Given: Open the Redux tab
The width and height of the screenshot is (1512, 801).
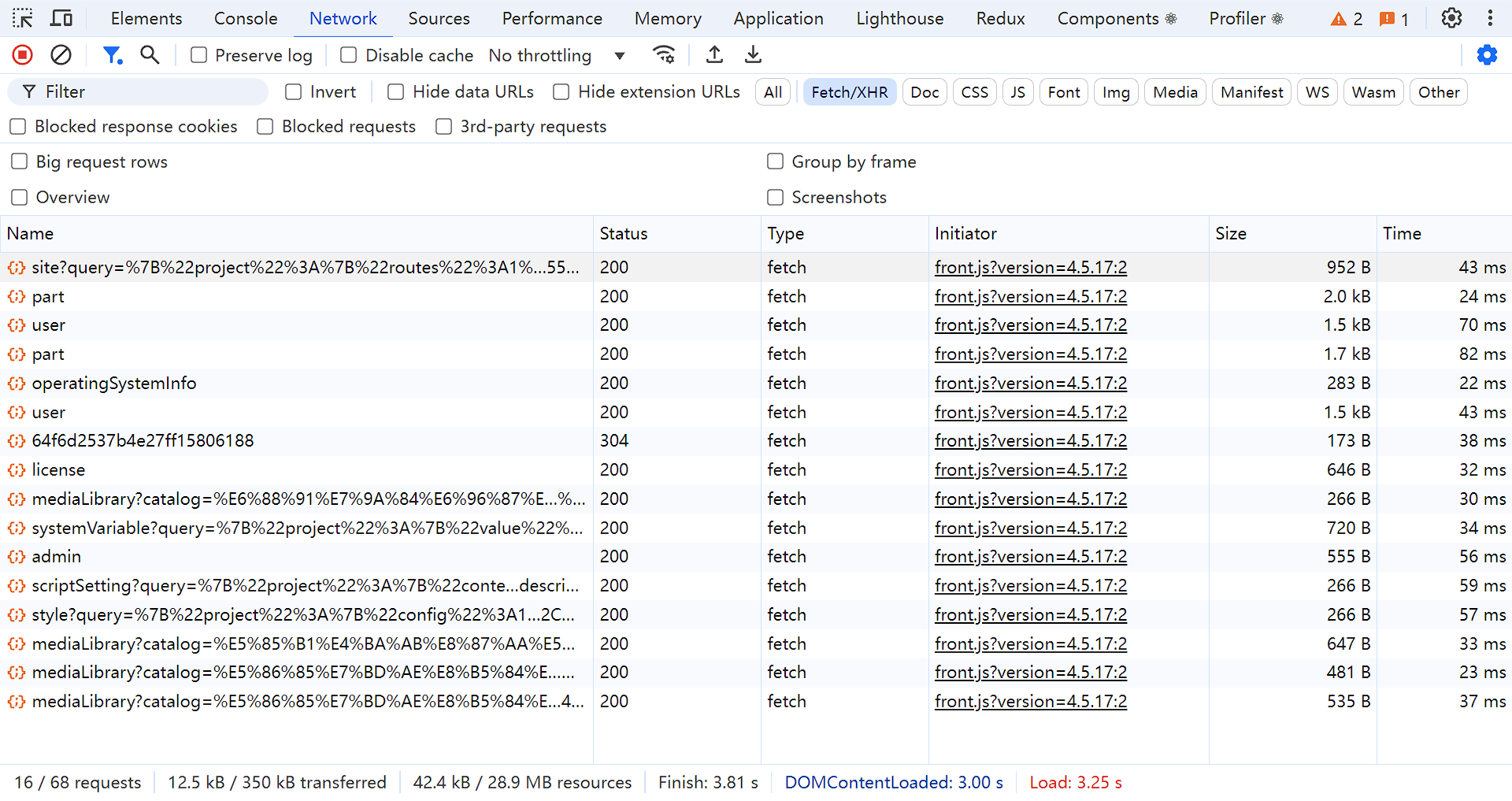Looking at the screenshot, I should click(x=1000, y=18).
